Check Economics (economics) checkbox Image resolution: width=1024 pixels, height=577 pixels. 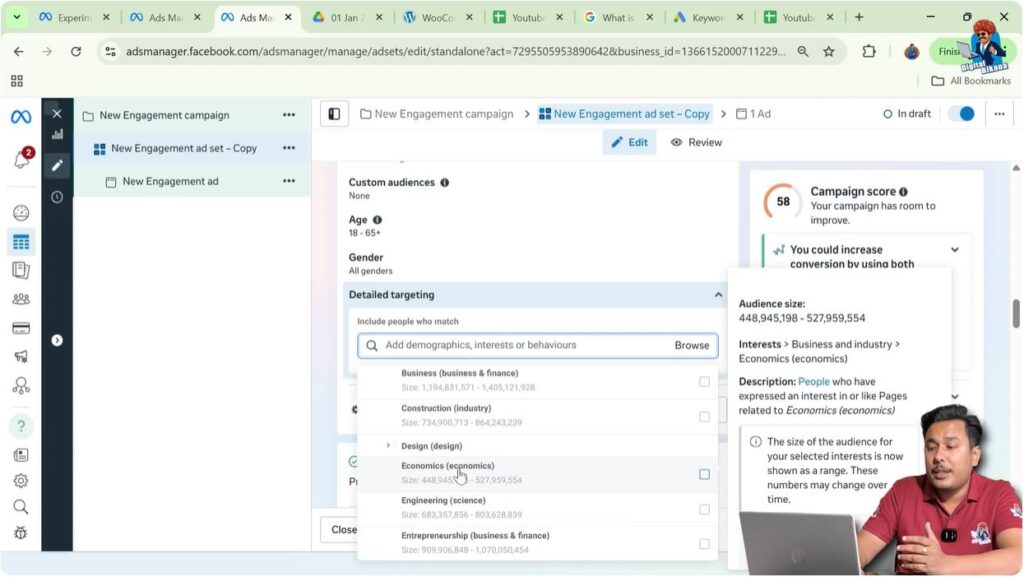(704, 475)
